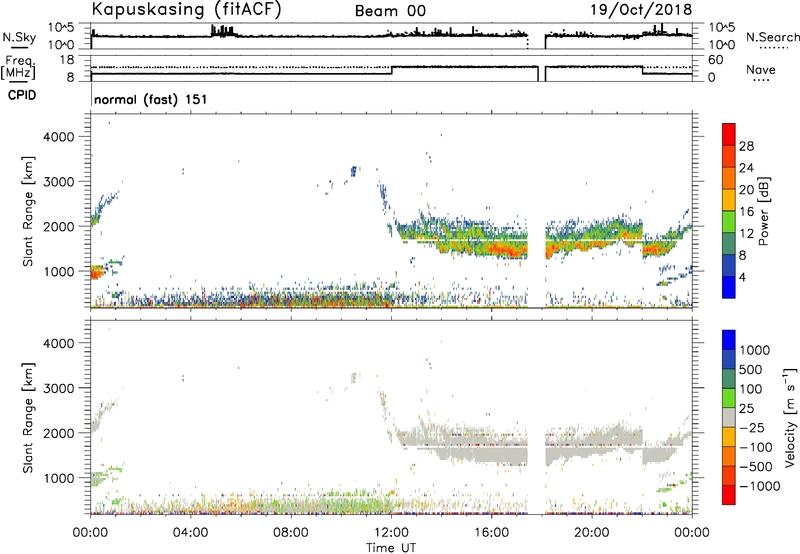Click the "4" label on Power colorbar
This screenshot has height=554, width=800.
click(x=743, y=277)
